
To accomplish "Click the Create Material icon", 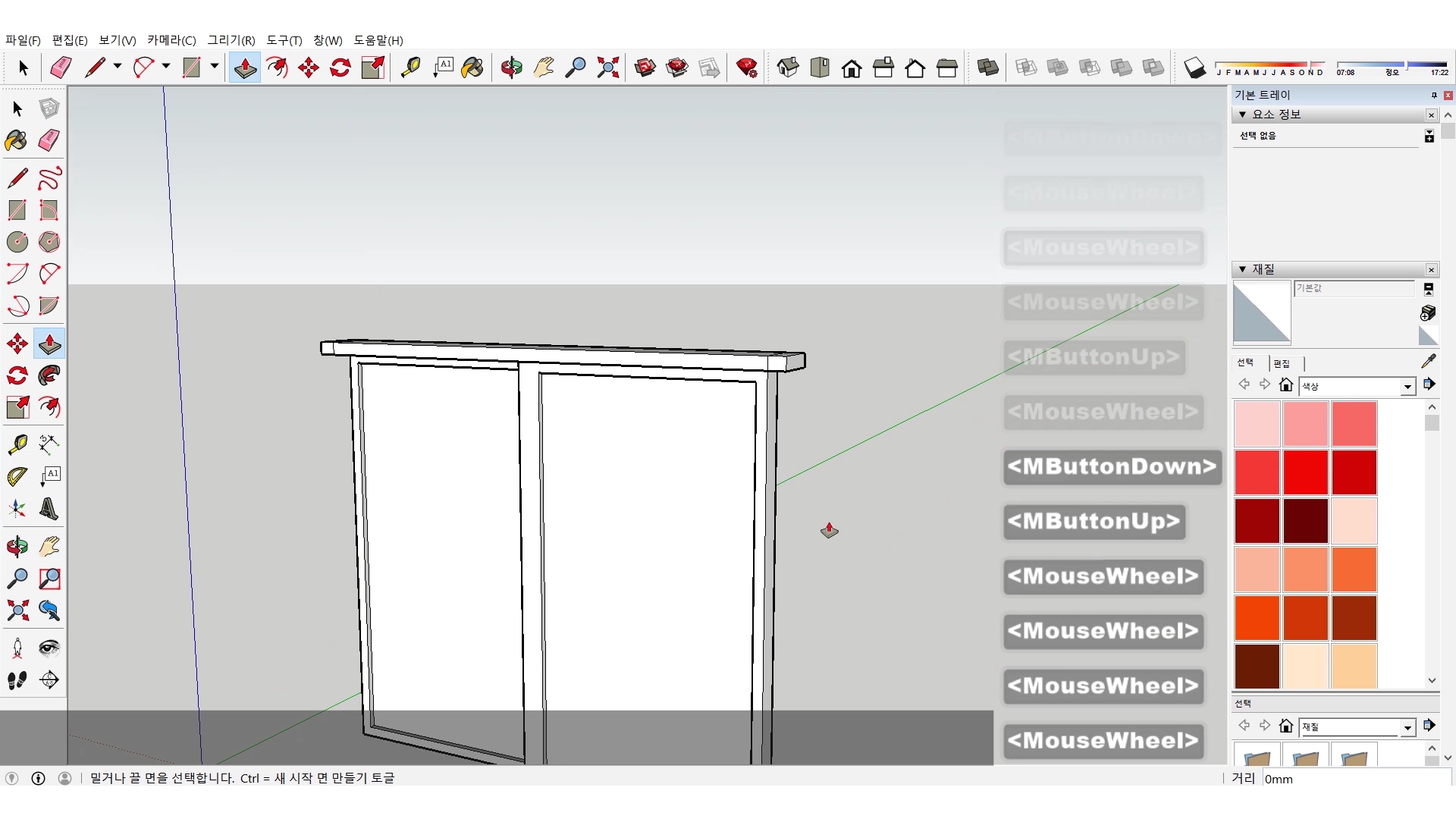I will point(1428,312).
